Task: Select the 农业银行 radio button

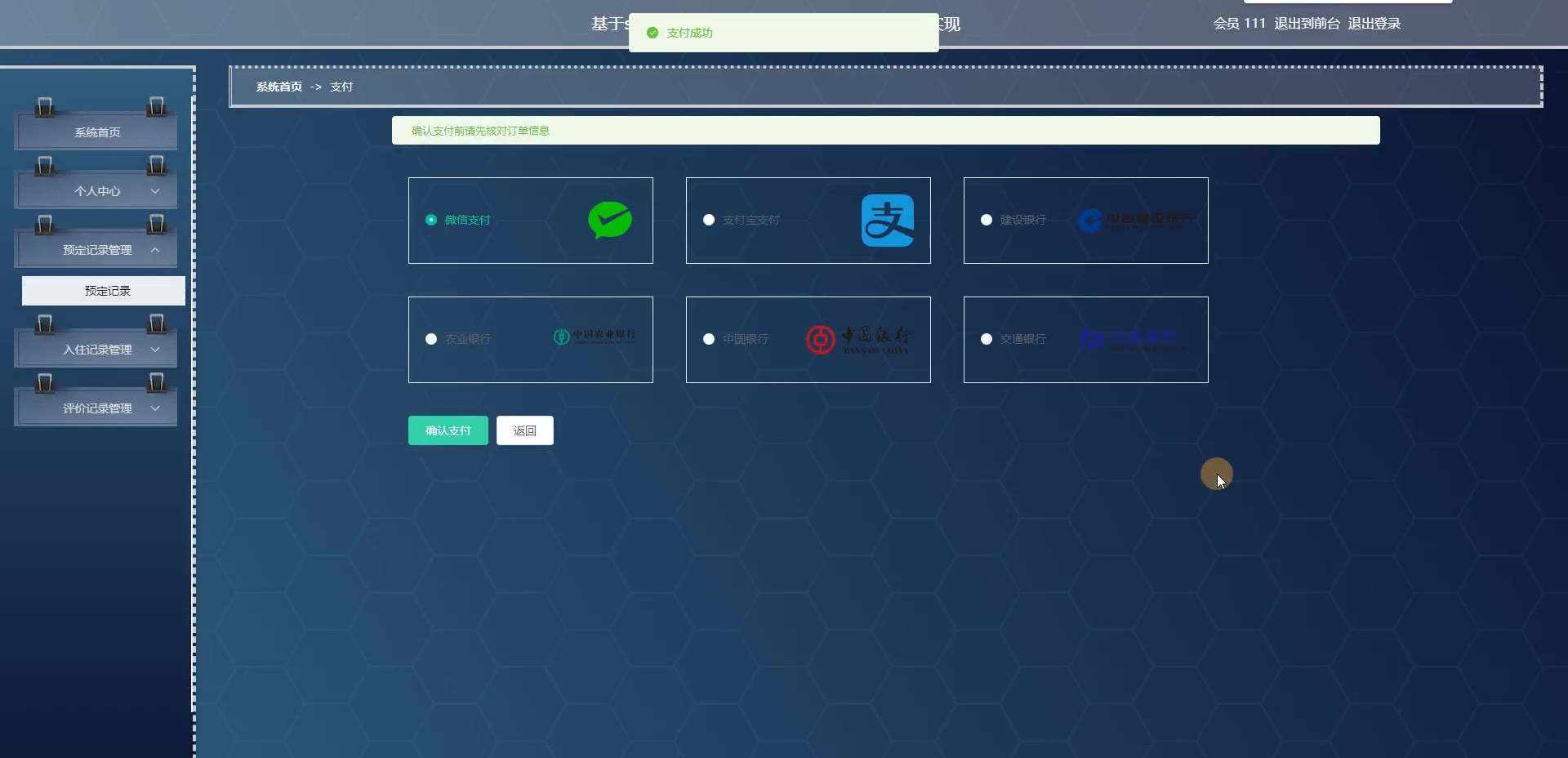Action: pos(431,339)
